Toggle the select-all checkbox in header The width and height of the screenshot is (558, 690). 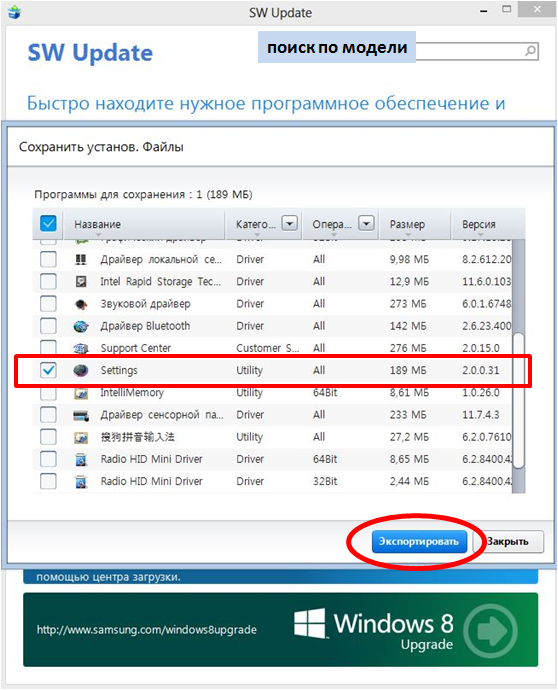pos(48,223)
